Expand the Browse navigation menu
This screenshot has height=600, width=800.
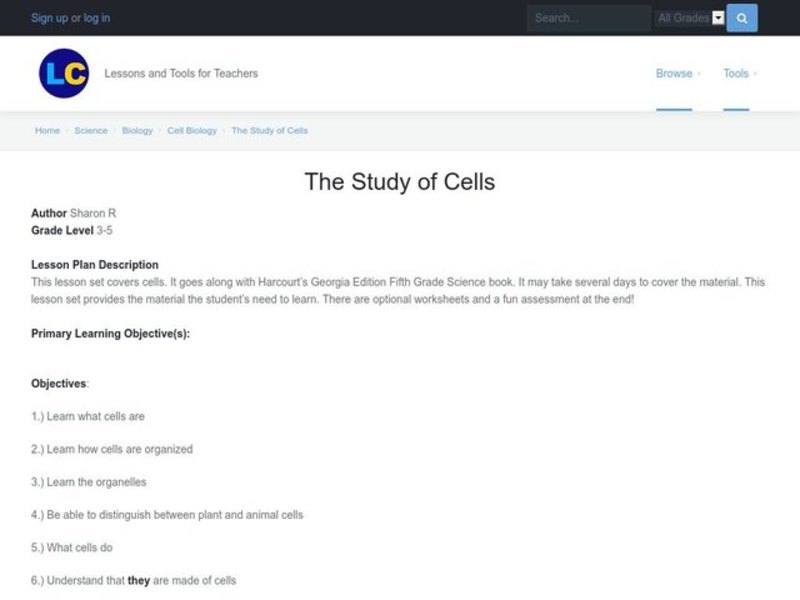[x=674, y=74]
